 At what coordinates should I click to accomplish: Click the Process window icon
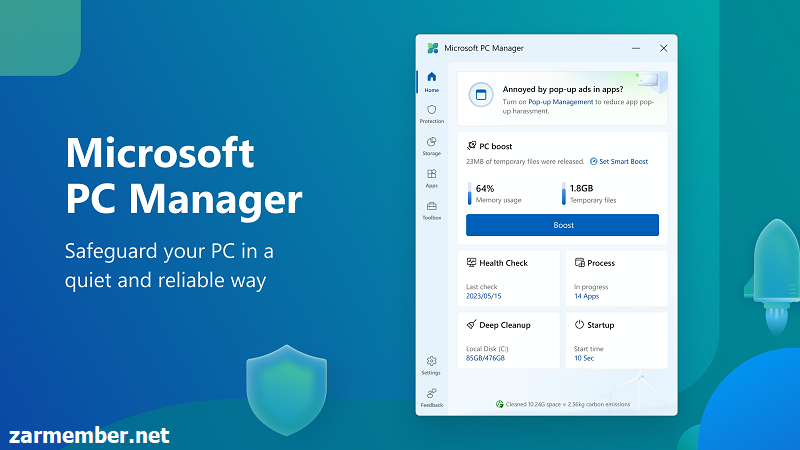coord(580,263)
